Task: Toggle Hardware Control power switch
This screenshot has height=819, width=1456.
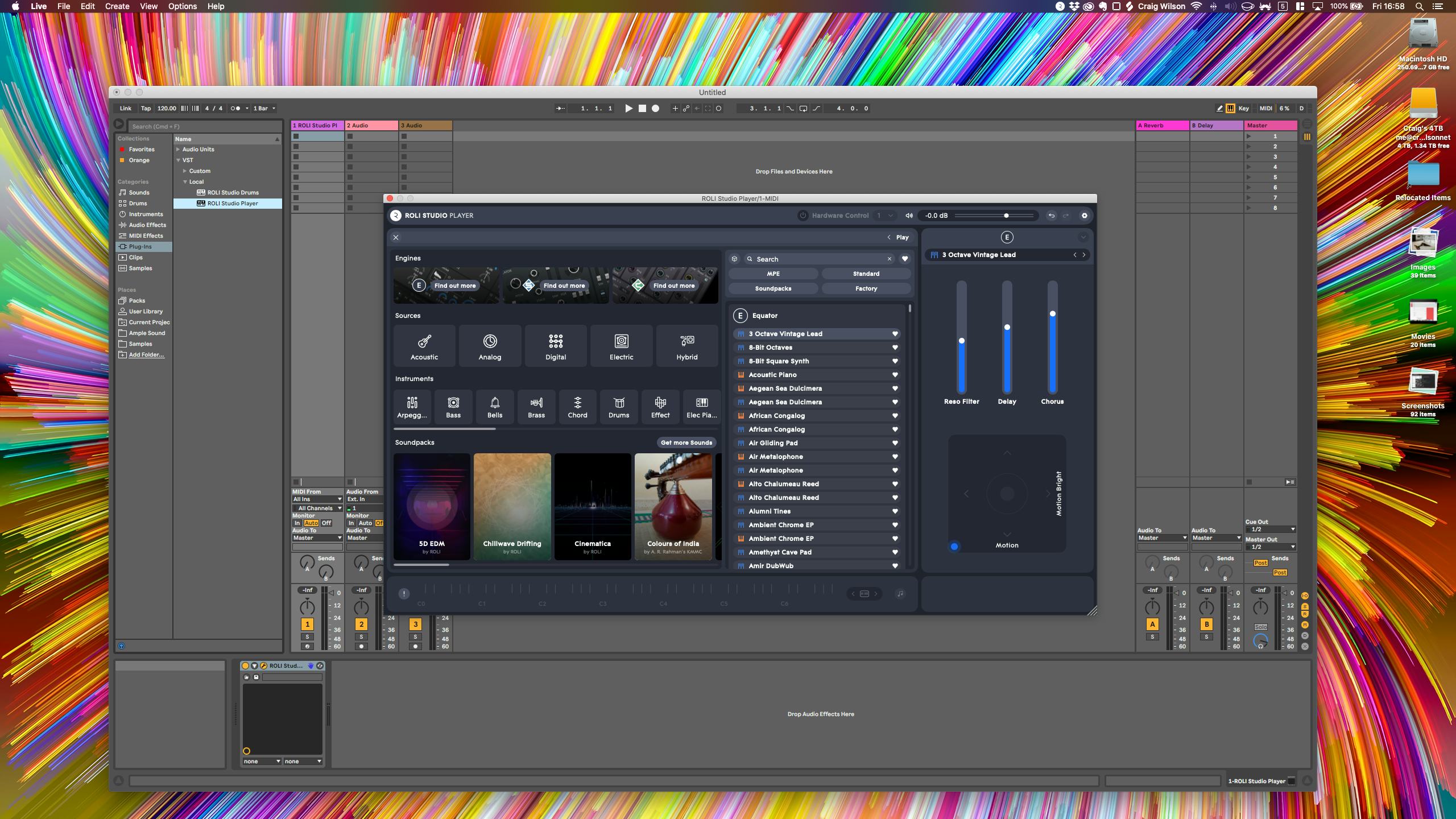Action: point(803,216)
